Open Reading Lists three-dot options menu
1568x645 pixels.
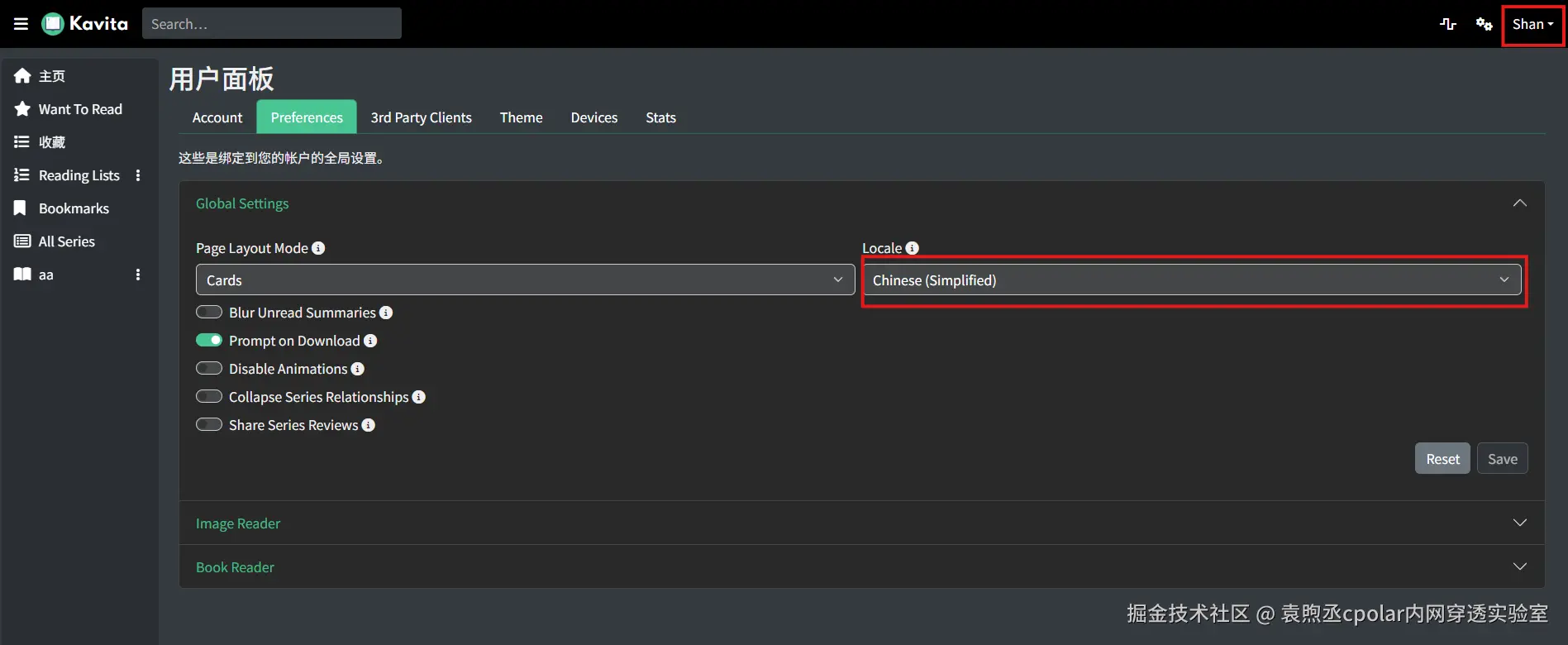tap(138, 175)
